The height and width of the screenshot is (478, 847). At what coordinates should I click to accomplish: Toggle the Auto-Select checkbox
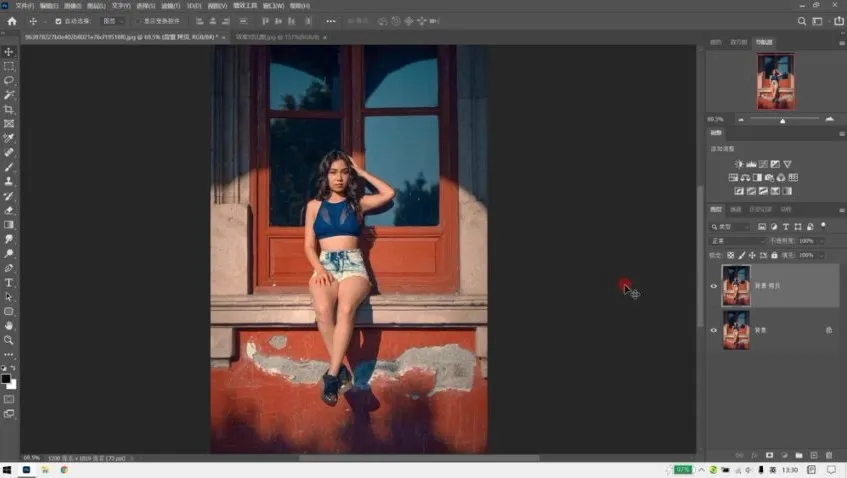coord(58,21)
